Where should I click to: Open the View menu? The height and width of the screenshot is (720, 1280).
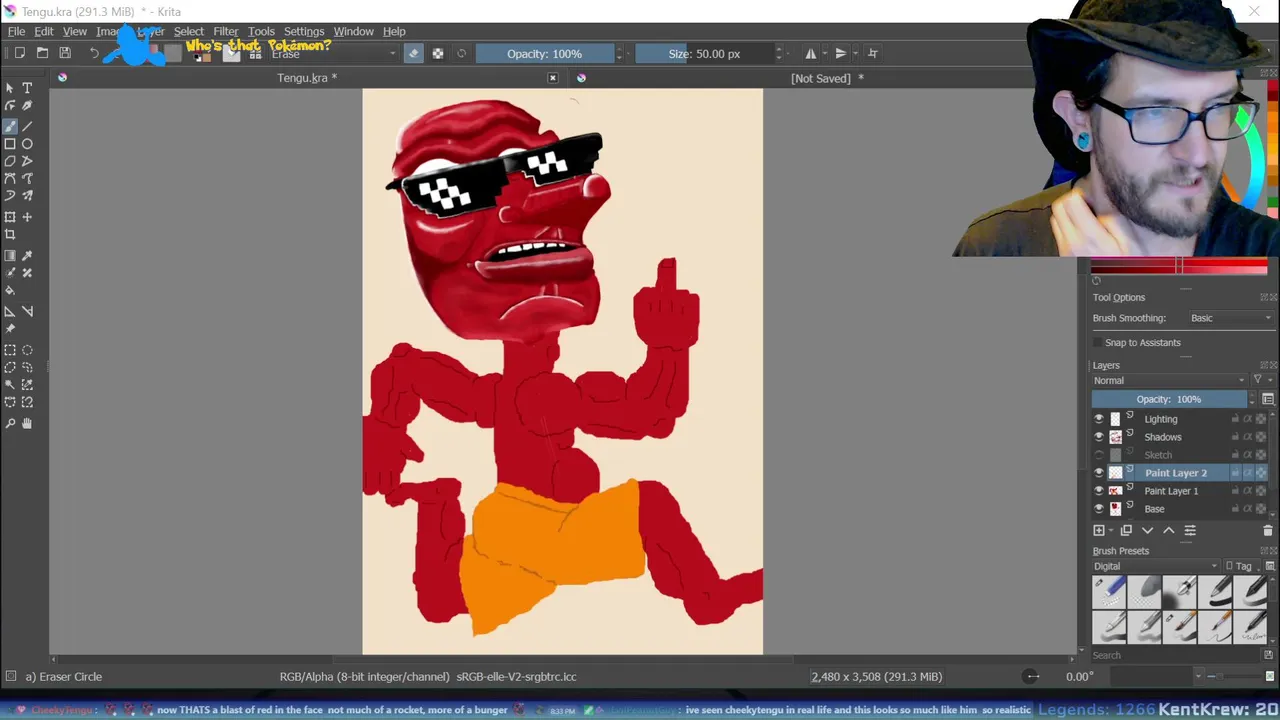pyautogui.click(x=75, y=31)
